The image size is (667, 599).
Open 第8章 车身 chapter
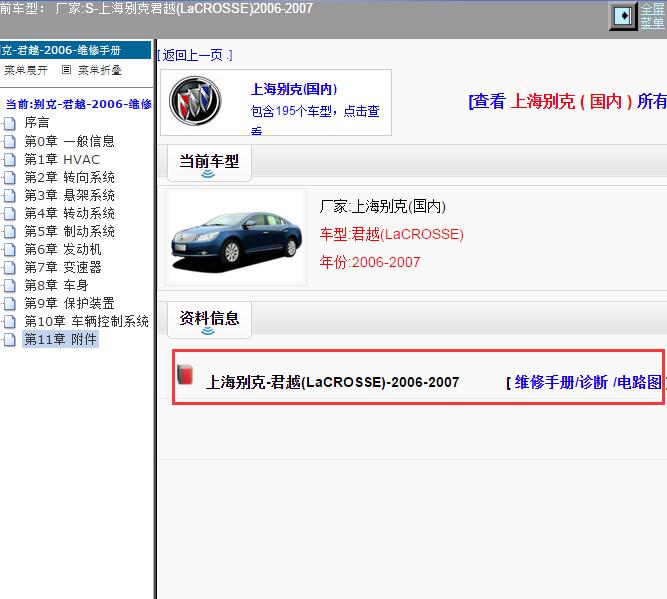[56, 285]
